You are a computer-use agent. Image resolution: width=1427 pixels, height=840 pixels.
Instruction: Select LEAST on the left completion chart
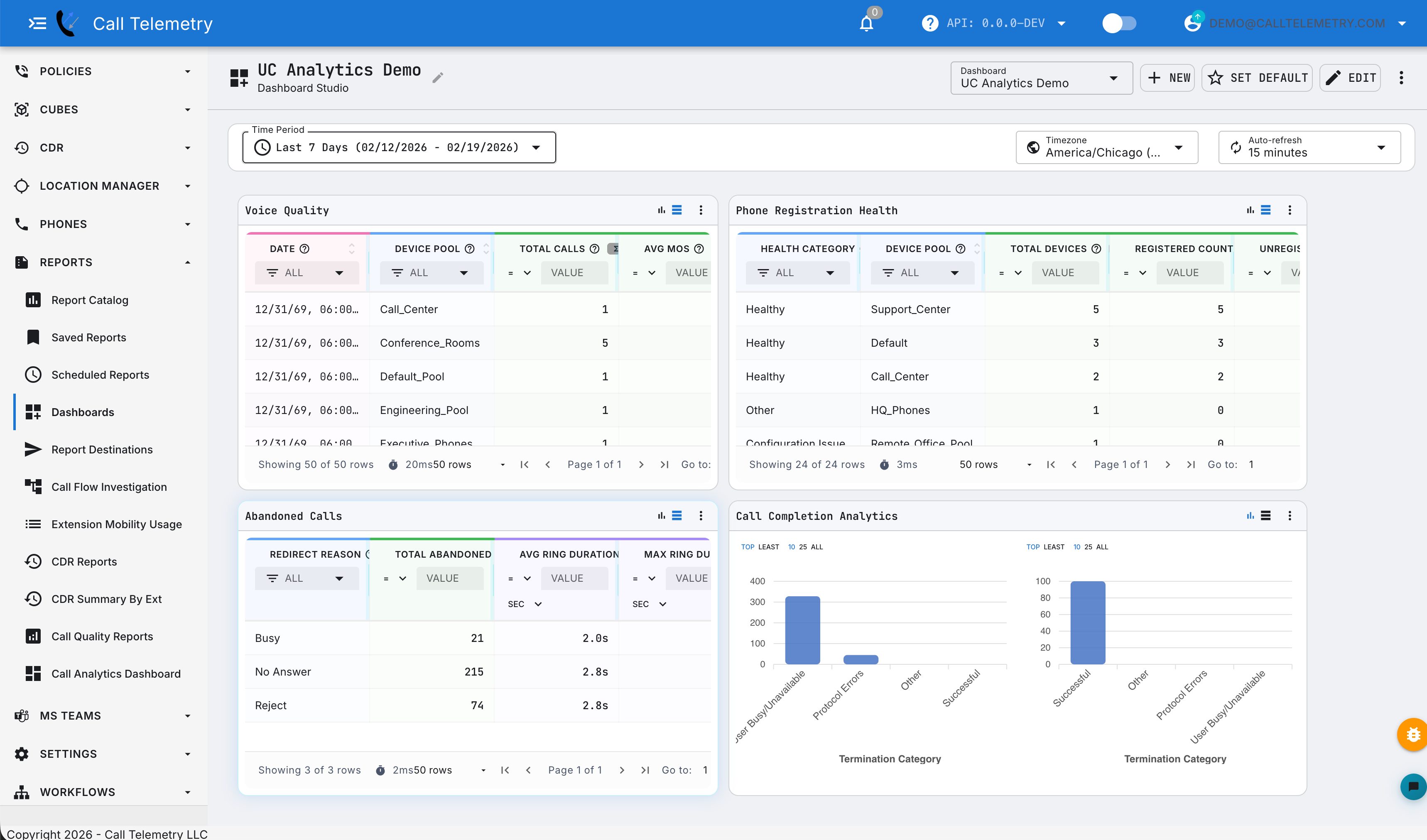tap(768, 547)
